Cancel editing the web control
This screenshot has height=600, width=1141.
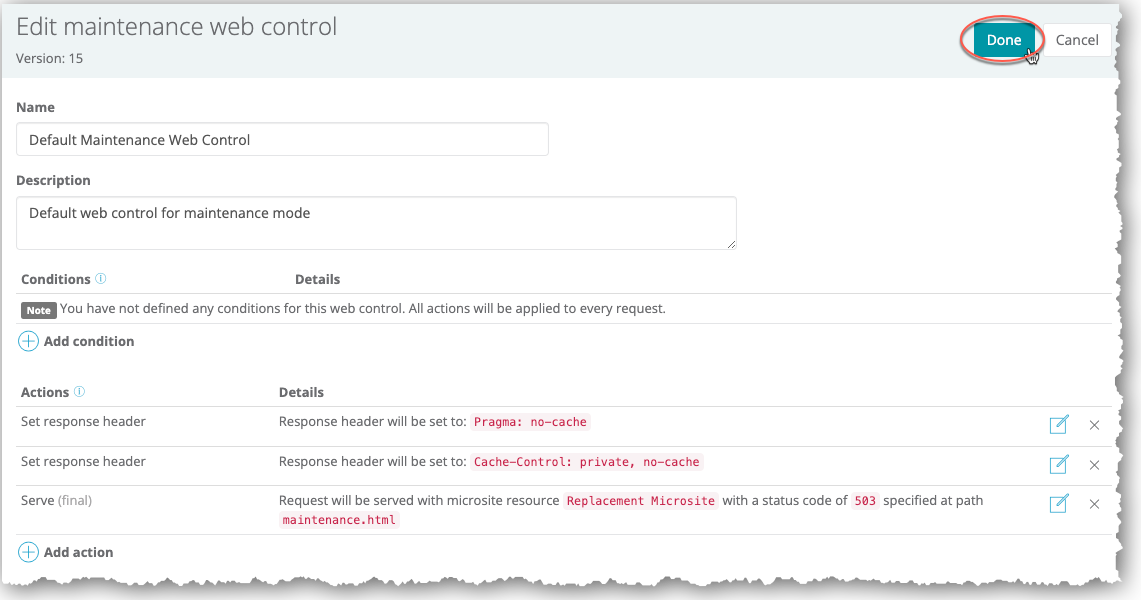[1076, 40]
